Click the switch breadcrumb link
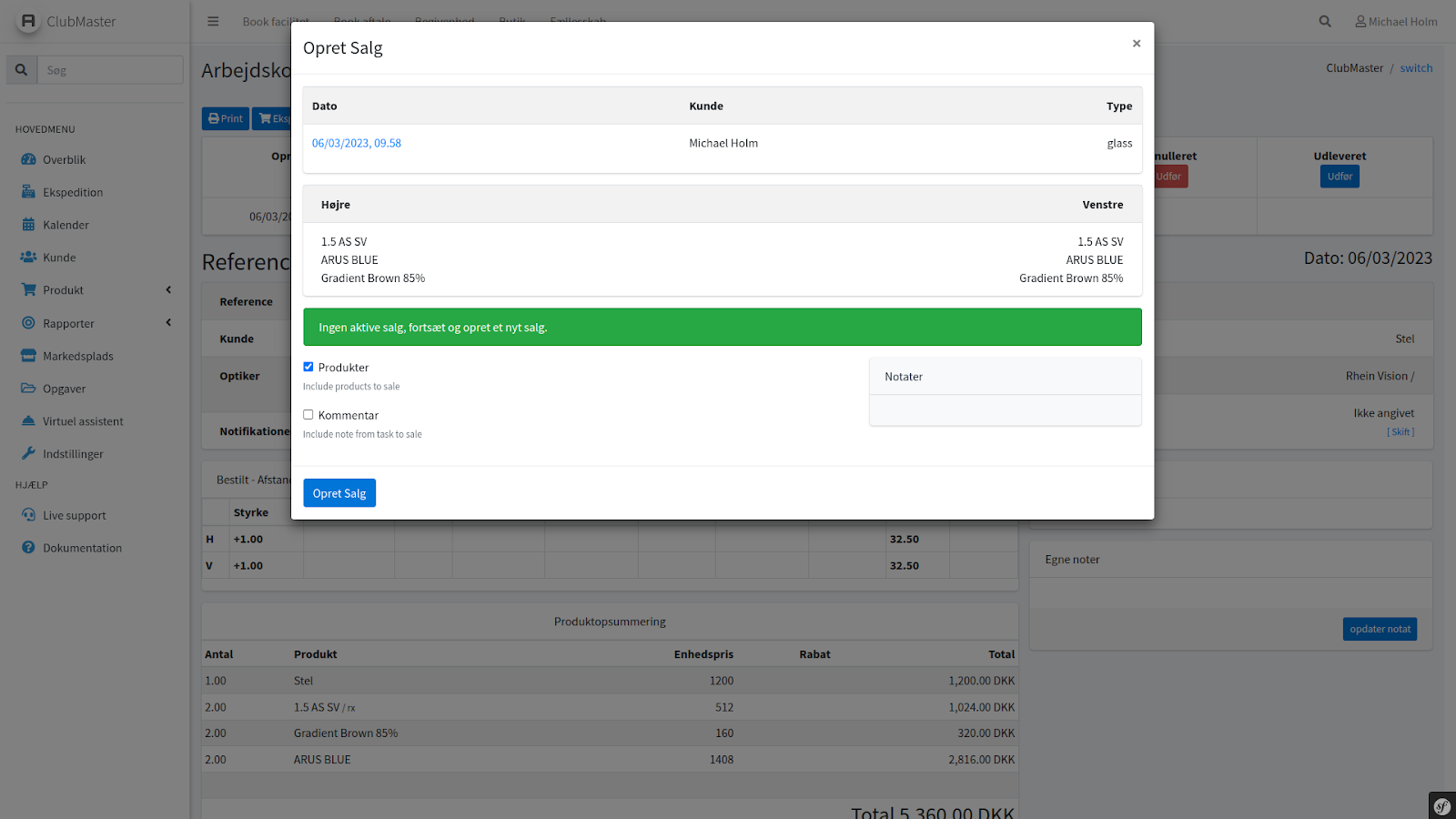This screenshot has height=819, width=1456. [x=1416, y=68]
